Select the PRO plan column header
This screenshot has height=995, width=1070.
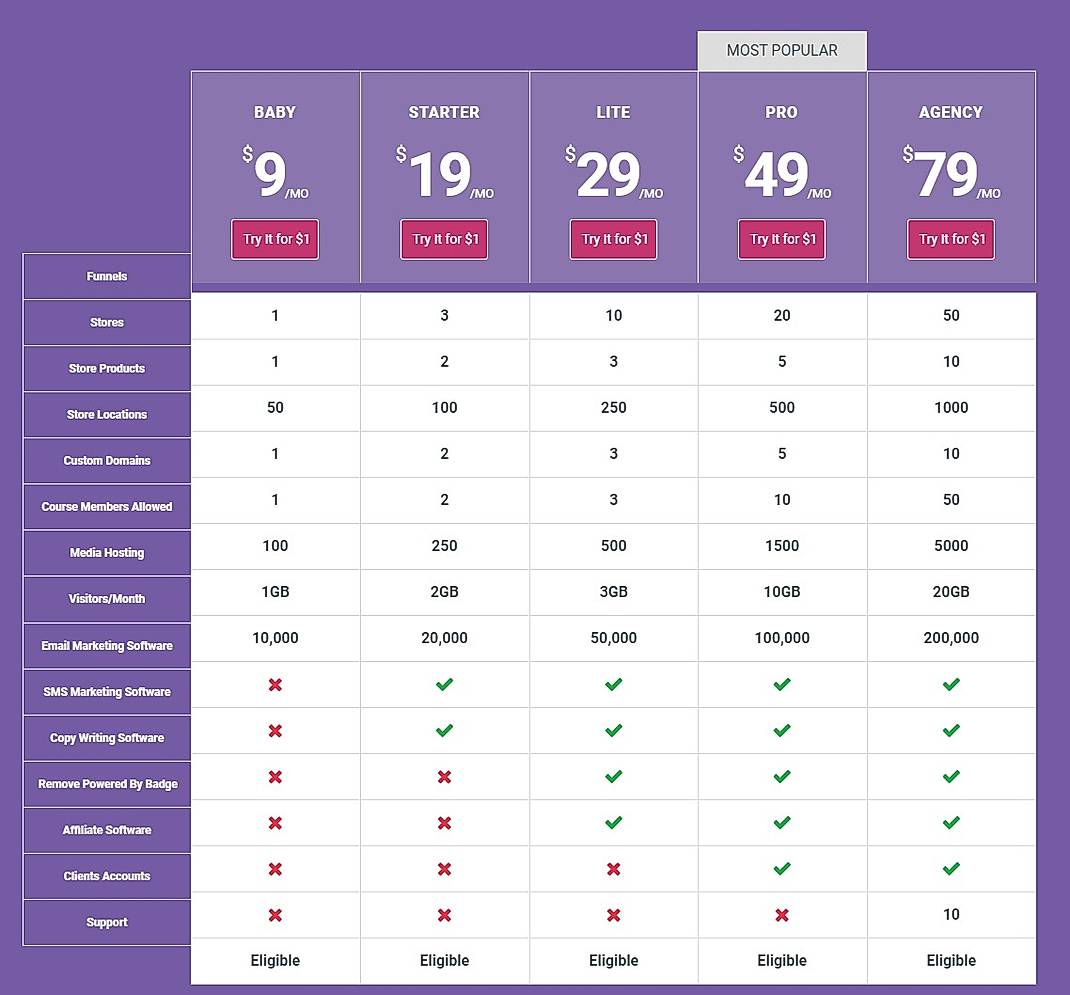click(782, 112)
